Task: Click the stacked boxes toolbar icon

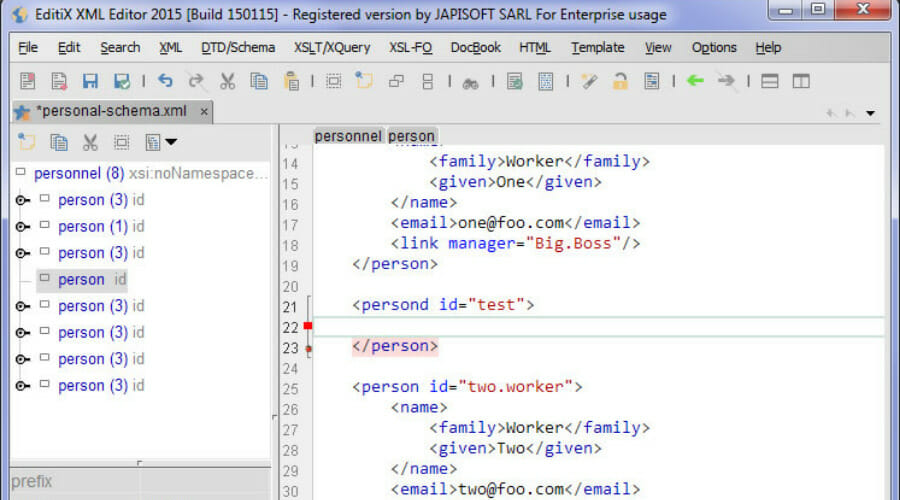Action: point(427,81)
